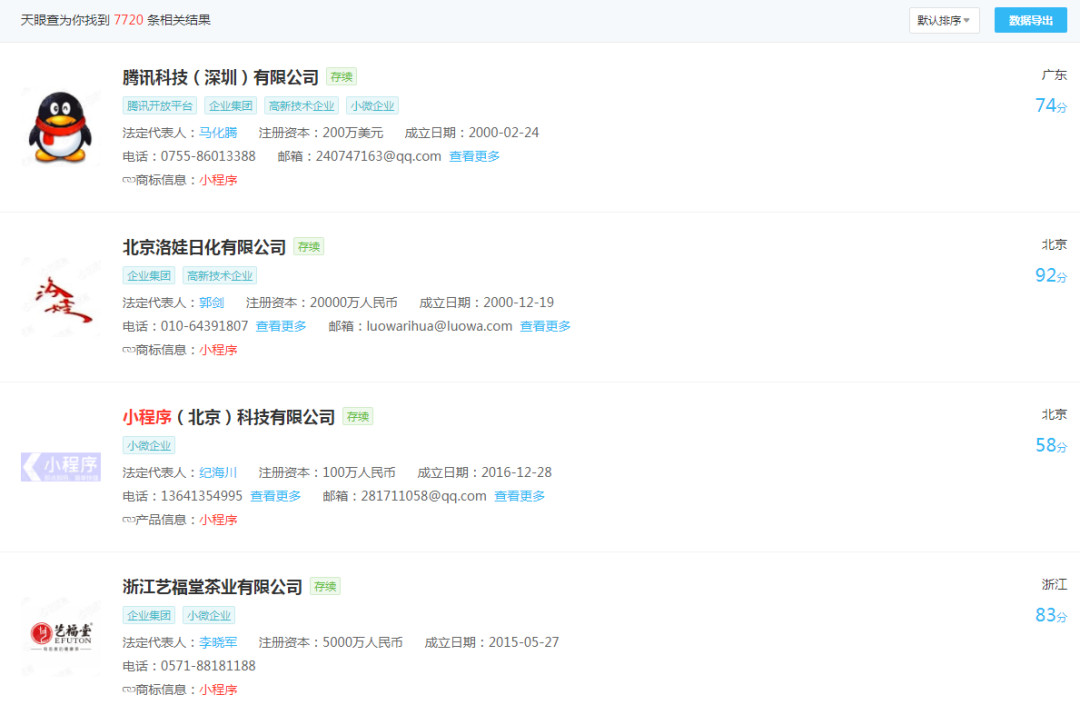
Task: Click 查看更多 after phone 010-64391807
Action: 281,326
